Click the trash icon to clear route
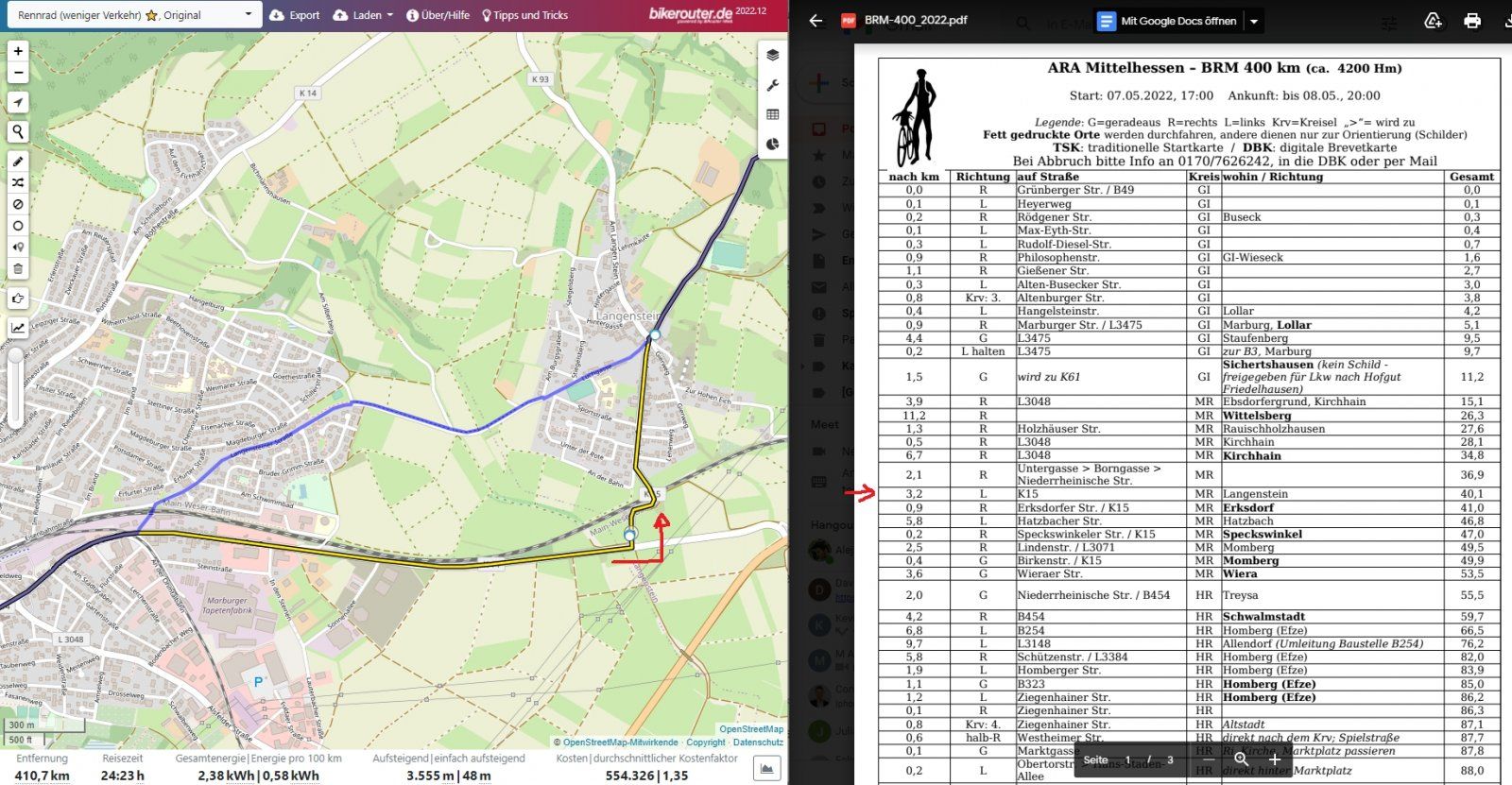This screenshot has width=1512, height=785. [18, 269]
